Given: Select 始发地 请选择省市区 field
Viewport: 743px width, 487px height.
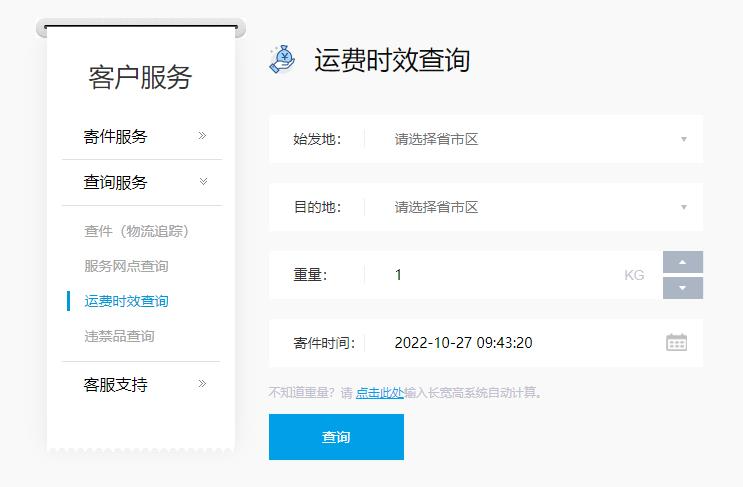Looking at the screenshot, I should pos(486,139).
